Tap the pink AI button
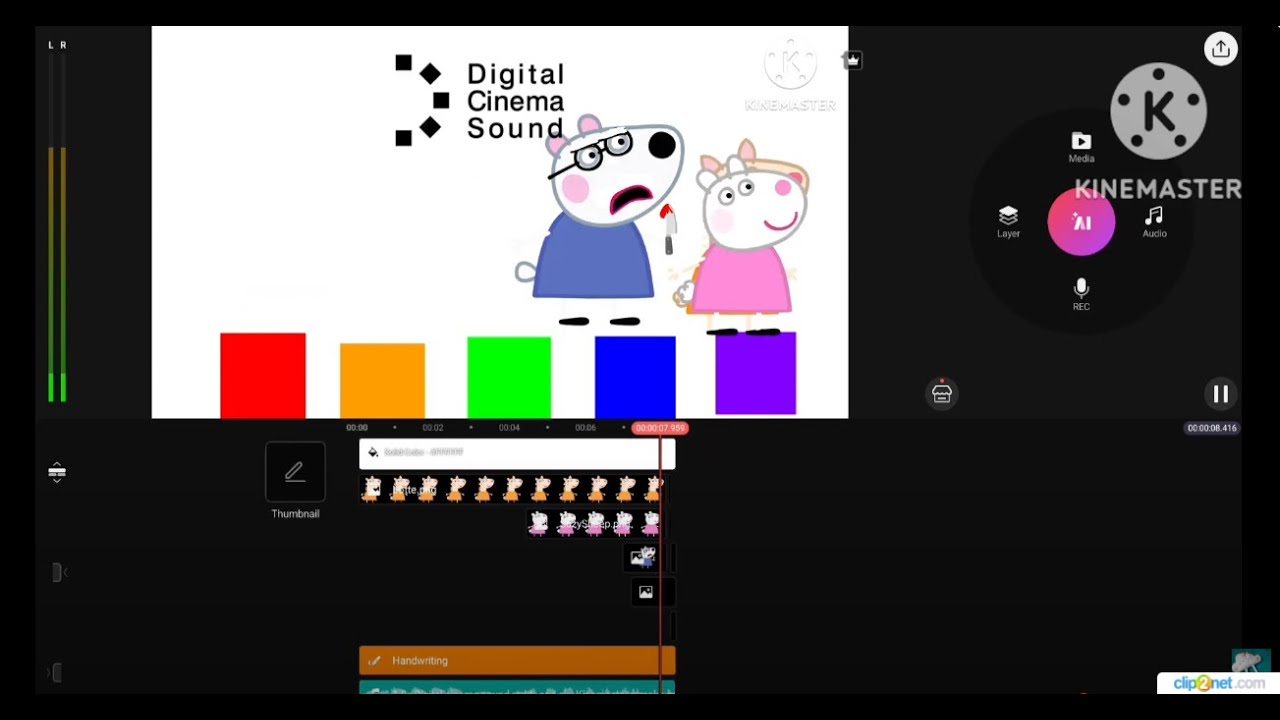1280x720 pixels. pyautogui.click(x=1081, y=222)
